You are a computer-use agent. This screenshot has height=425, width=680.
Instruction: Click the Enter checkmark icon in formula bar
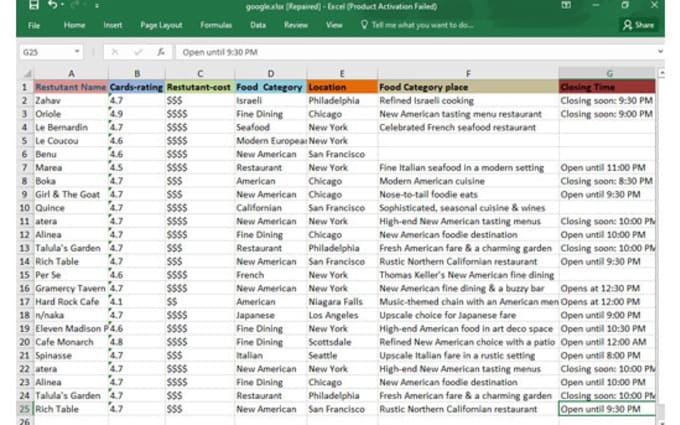point(138,52)
